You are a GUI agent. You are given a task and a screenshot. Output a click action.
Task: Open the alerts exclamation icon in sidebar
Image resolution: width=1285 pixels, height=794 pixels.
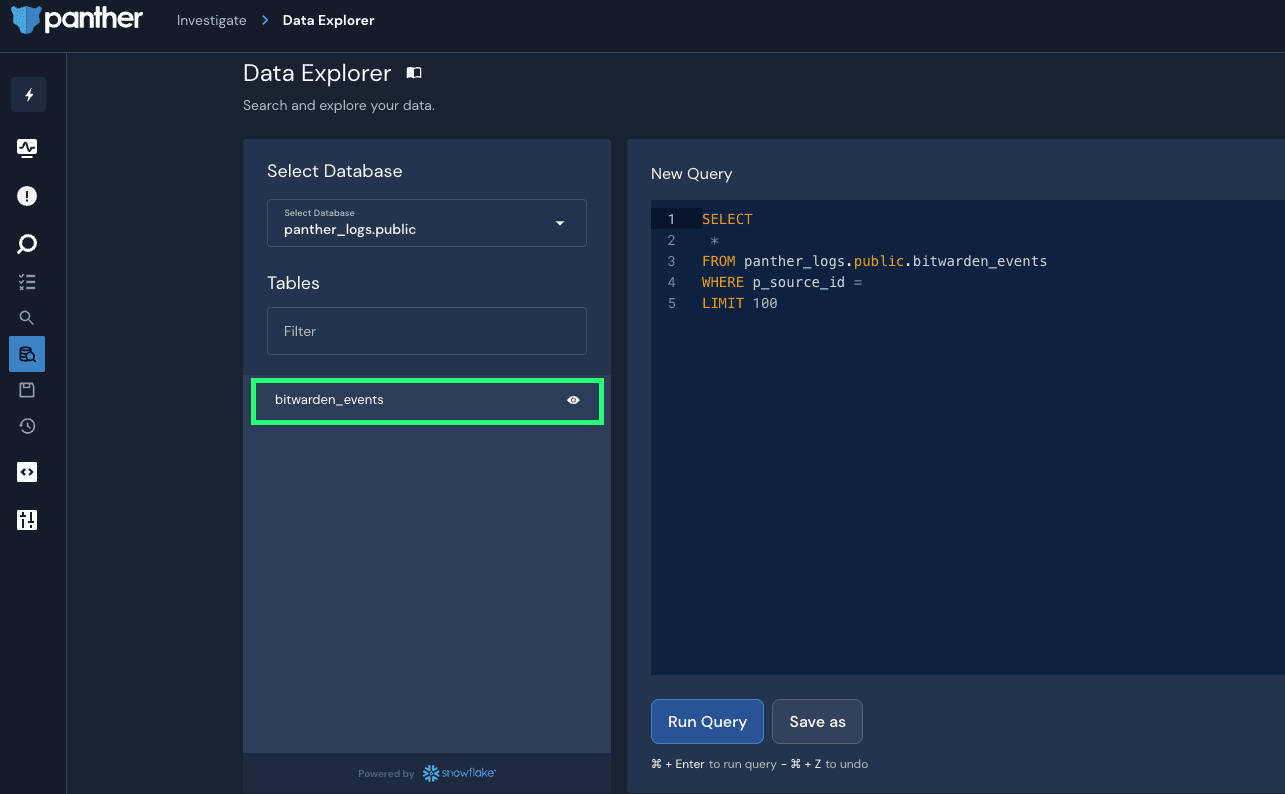(x=27, y=195)
